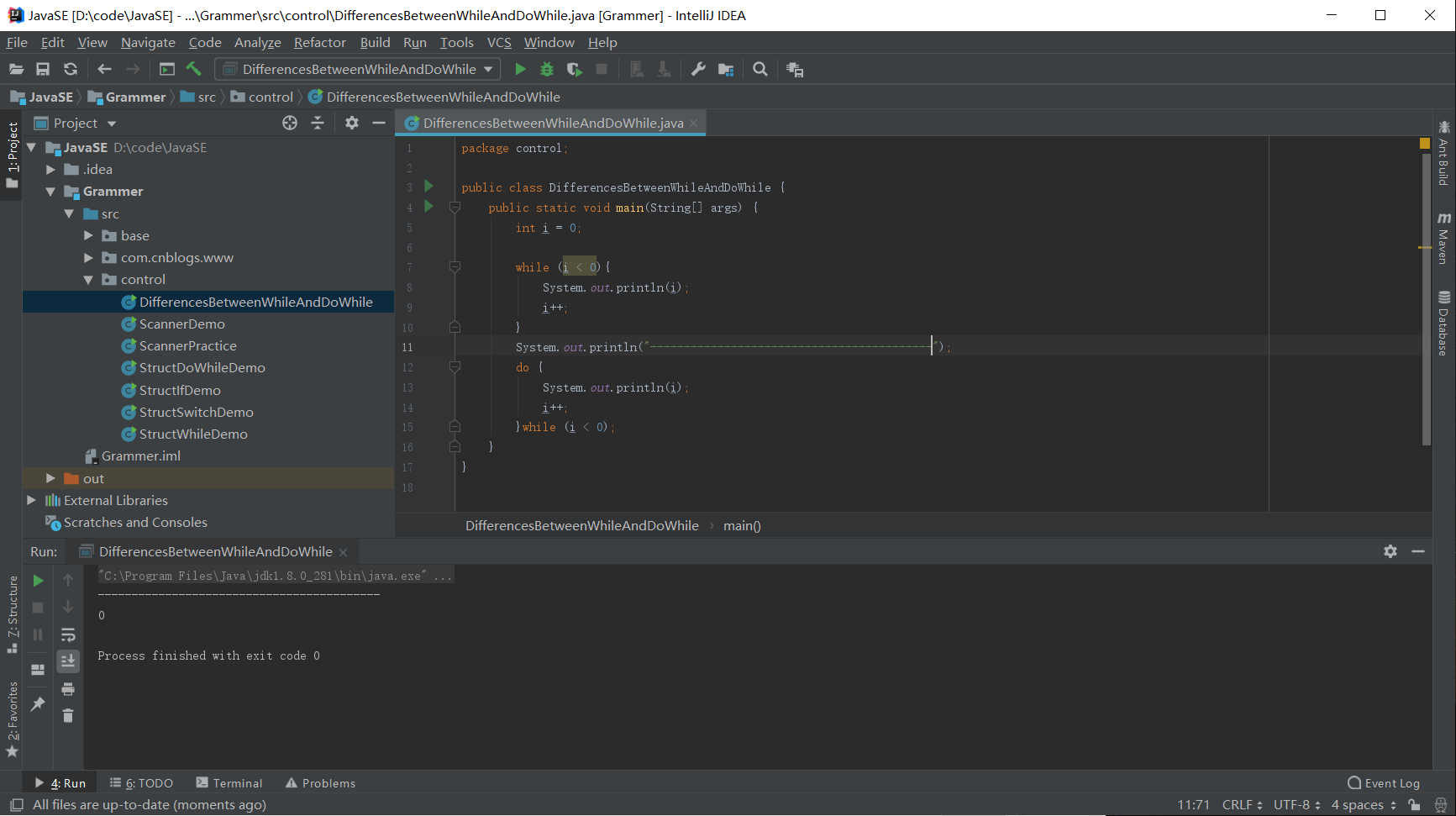Open settings wrench icon in toolbar
1456x816 pixels.
tap(698, 70)
